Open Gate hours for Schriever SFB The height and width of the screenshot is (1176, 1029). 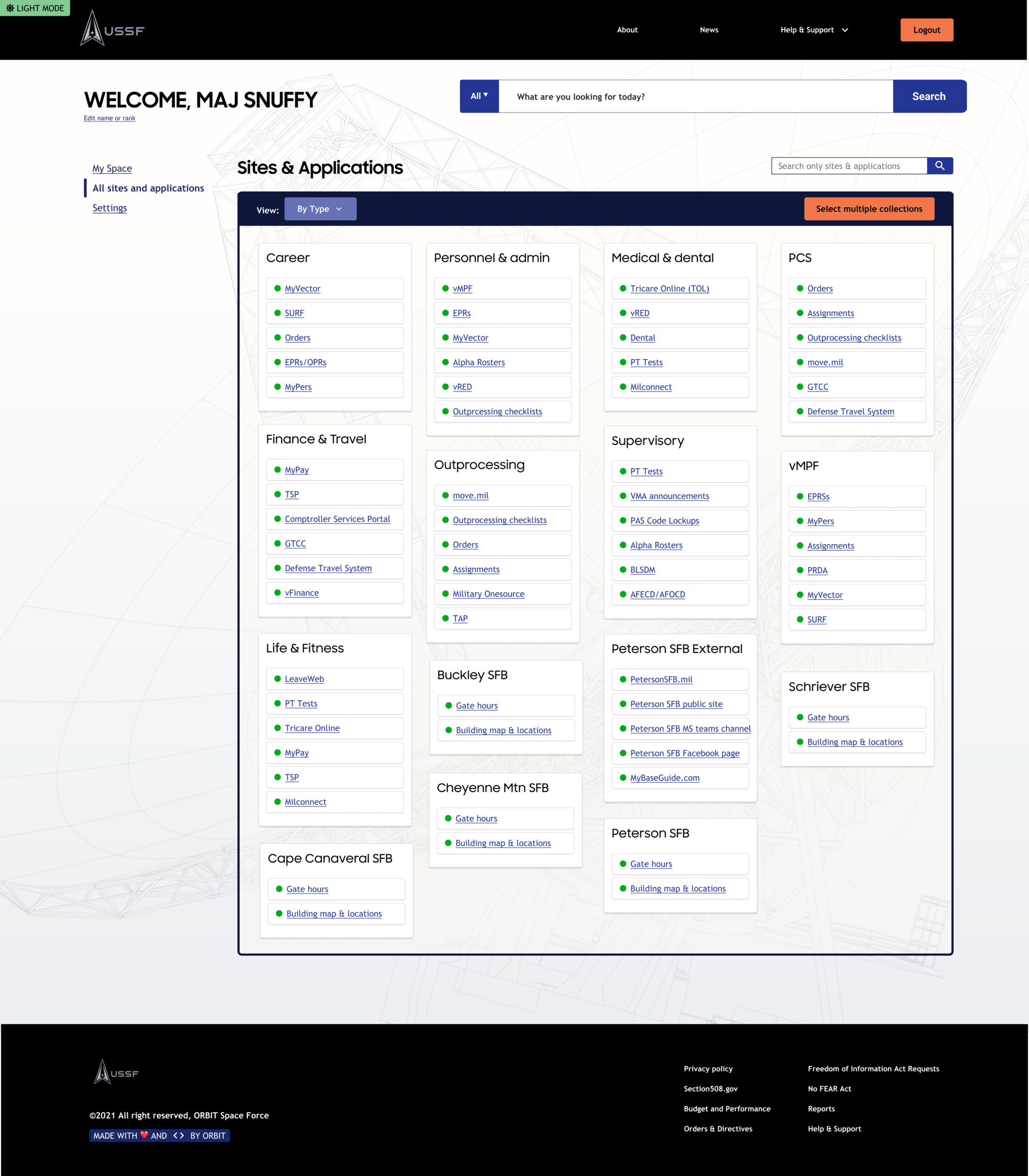click(x=827, y=718)
